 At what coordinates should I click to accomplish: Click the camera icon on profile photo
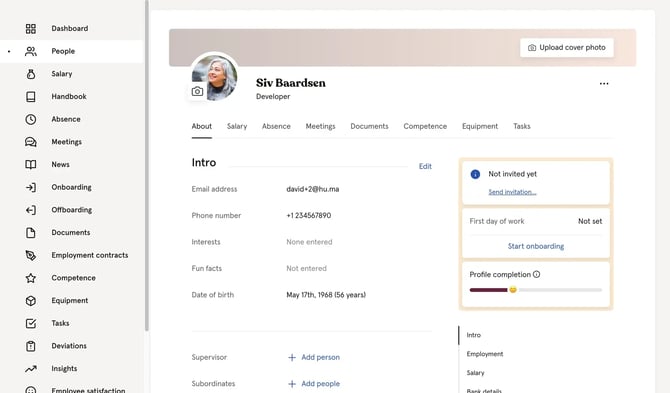point(197,91)
